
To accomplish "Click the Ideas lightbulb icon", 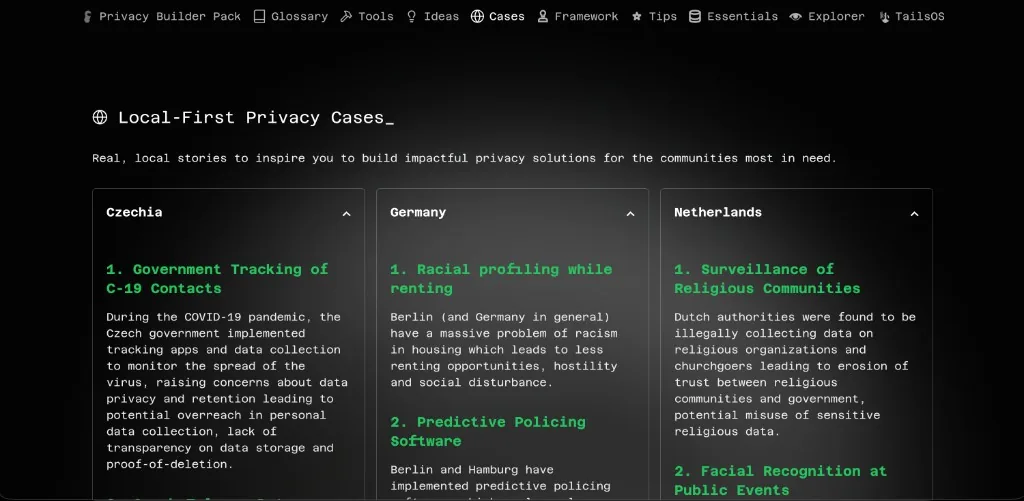I will pyautogui.click(x=411, y=17).
